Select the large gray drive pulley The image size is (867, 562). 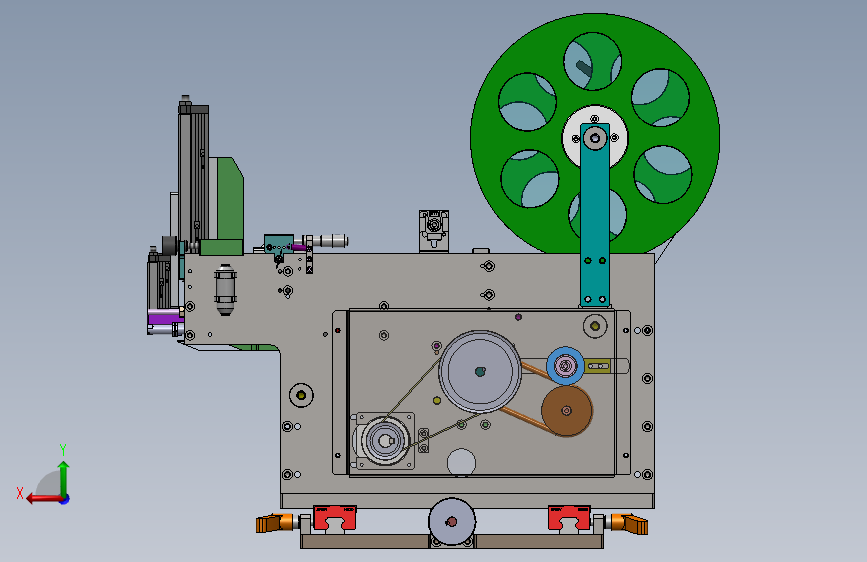(480, 372)
